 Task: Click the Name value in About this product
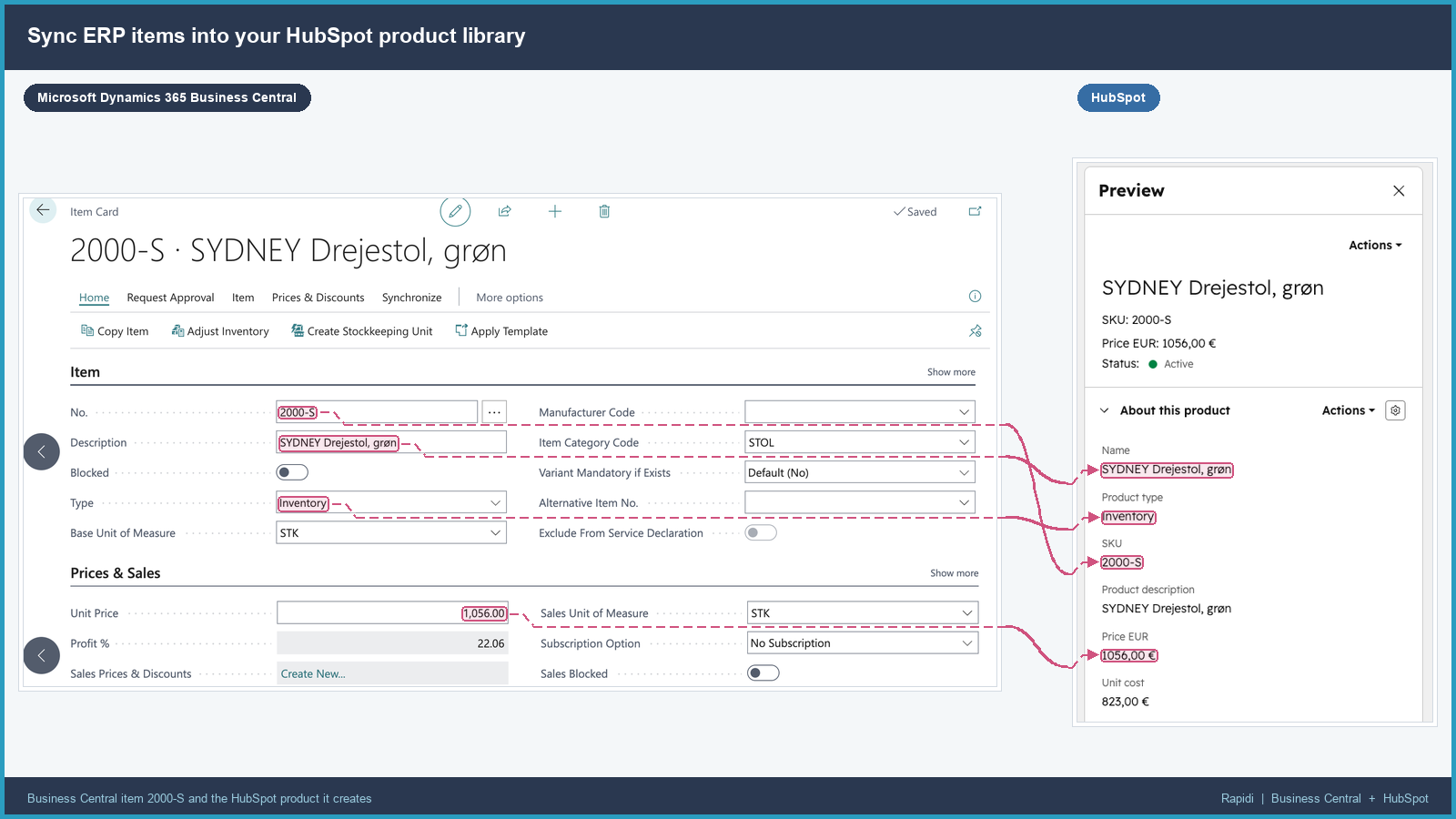click(x=1167, y=470)
